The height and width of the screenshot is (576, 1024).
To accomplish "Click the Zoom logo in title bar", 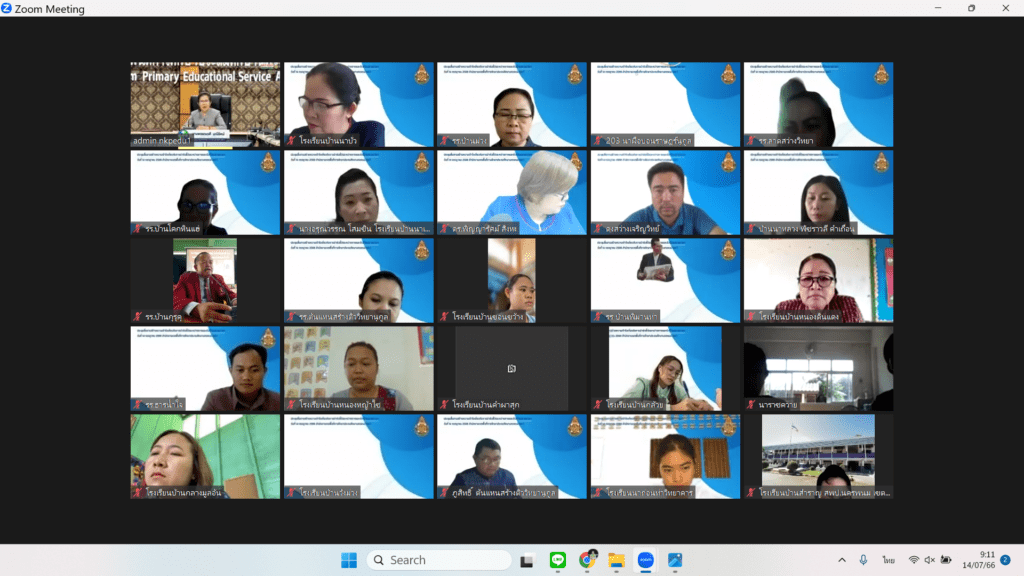I will tap(7, 8).
